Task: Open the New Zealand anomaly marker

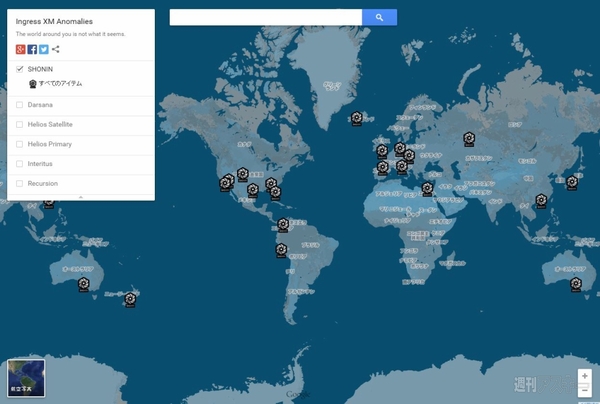Action: [x=130, y=300]
